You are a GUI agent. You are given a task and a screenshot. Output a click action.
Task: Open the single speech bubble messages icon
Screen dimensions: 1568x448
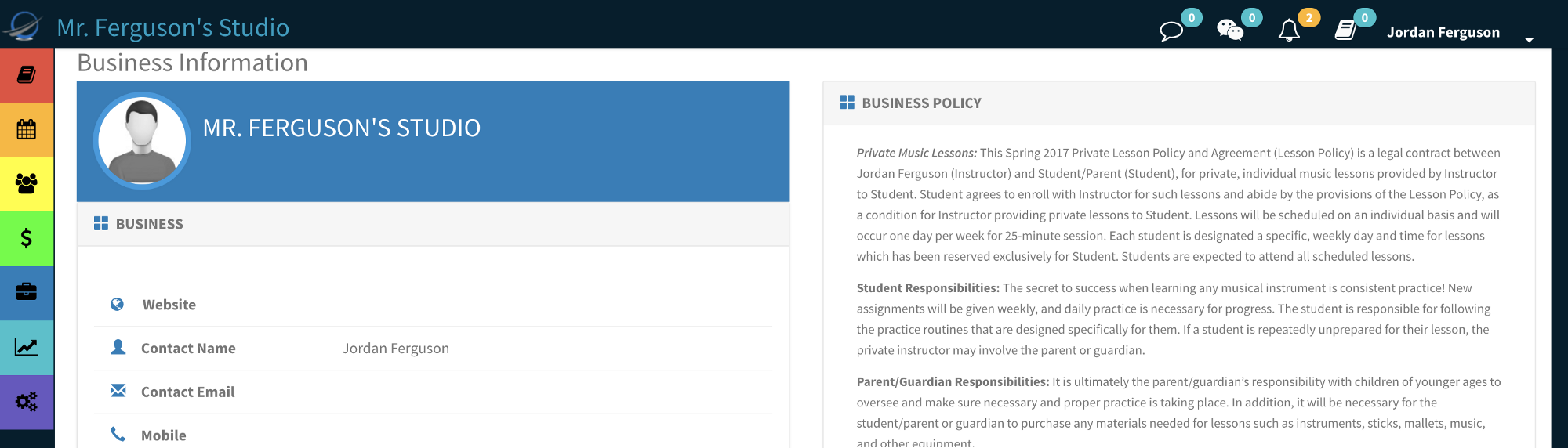coord(1171,31)
